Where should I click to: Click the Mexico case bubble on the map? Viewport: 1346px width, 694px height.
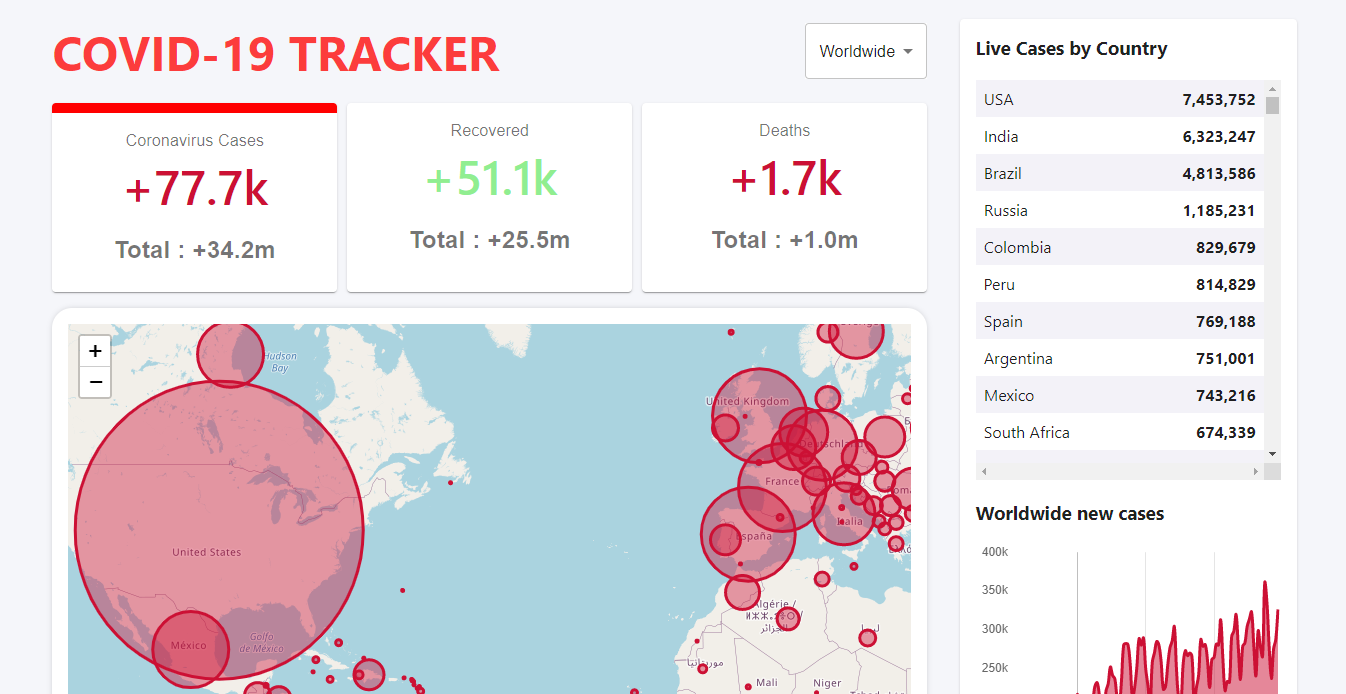[190, 646]
